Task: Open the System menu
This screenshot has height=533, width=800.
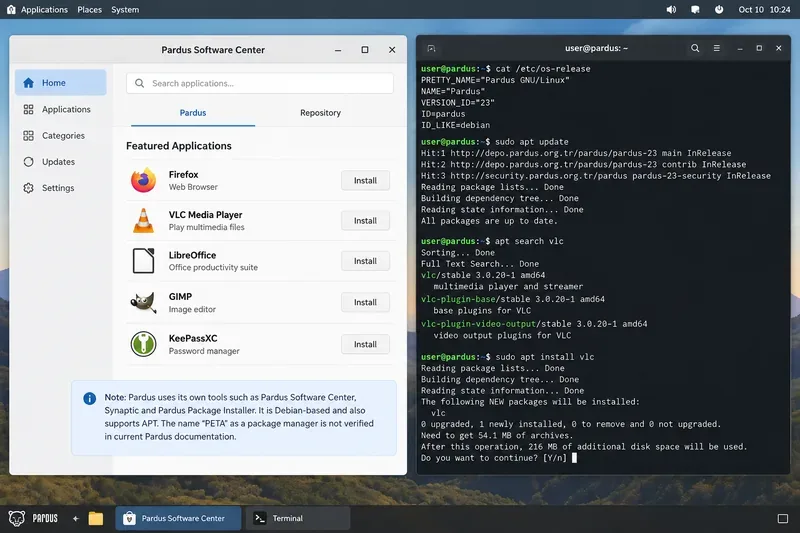Action: point(125,10)
